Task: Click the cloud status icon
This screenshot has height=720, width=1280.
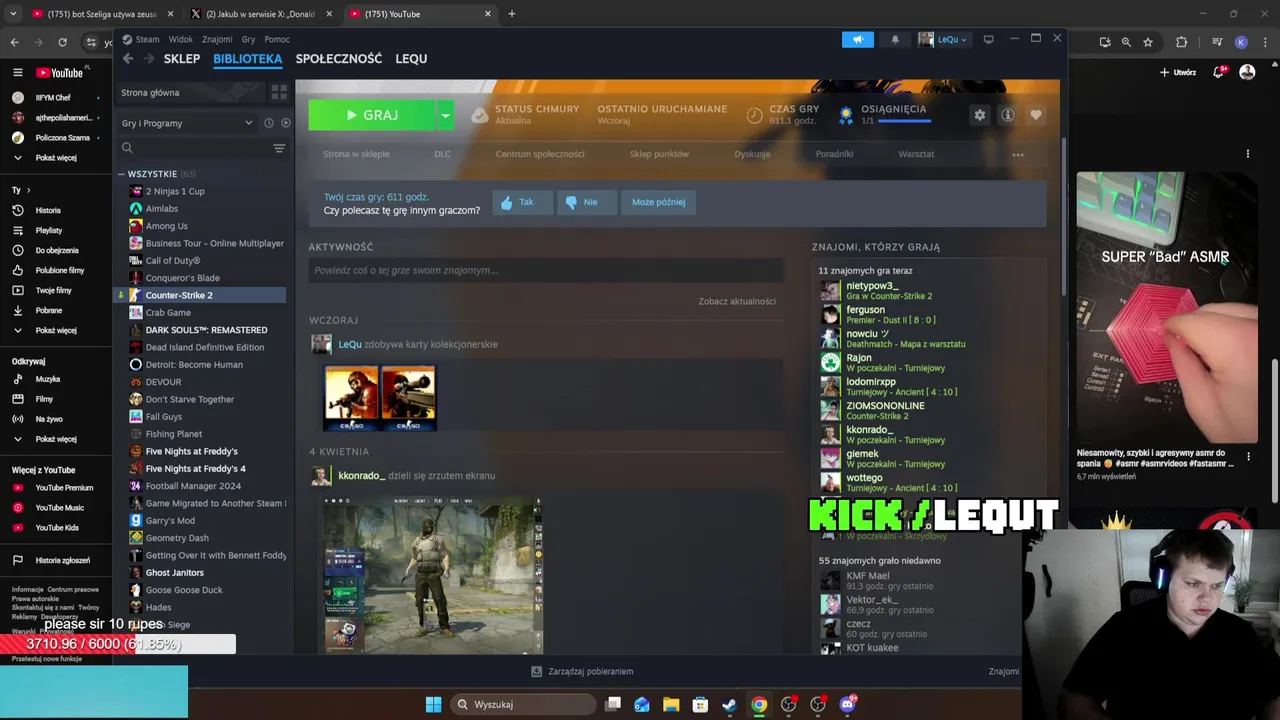Action: click(480, 115)
